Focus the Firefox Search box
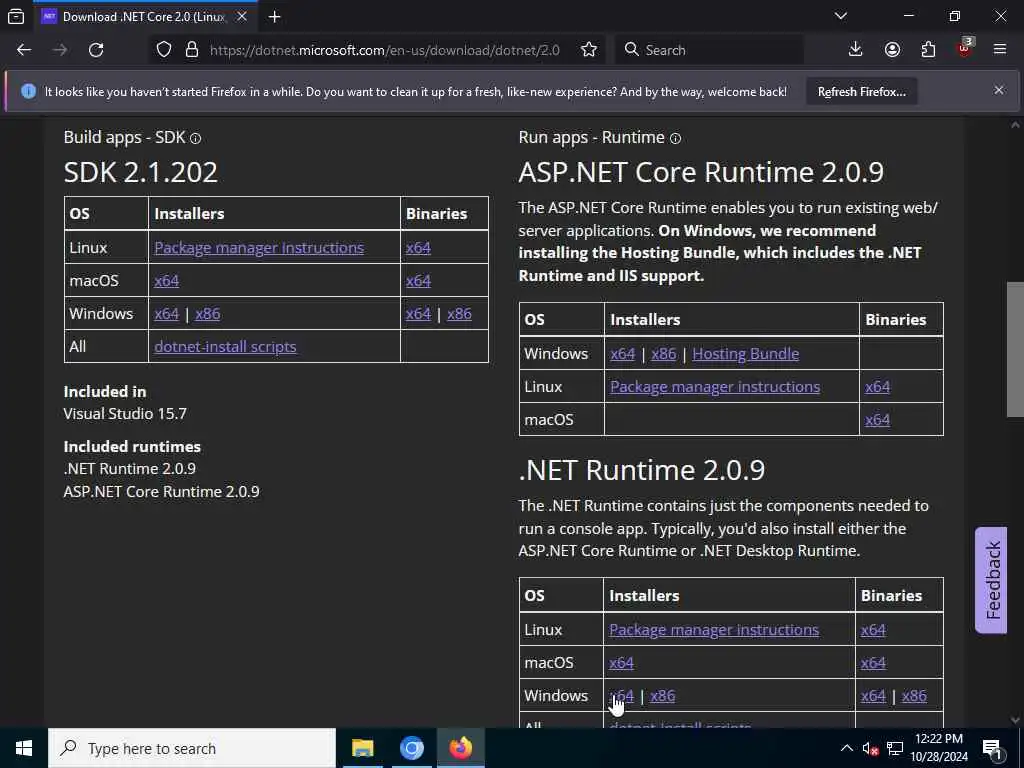 tap(709, 50)
